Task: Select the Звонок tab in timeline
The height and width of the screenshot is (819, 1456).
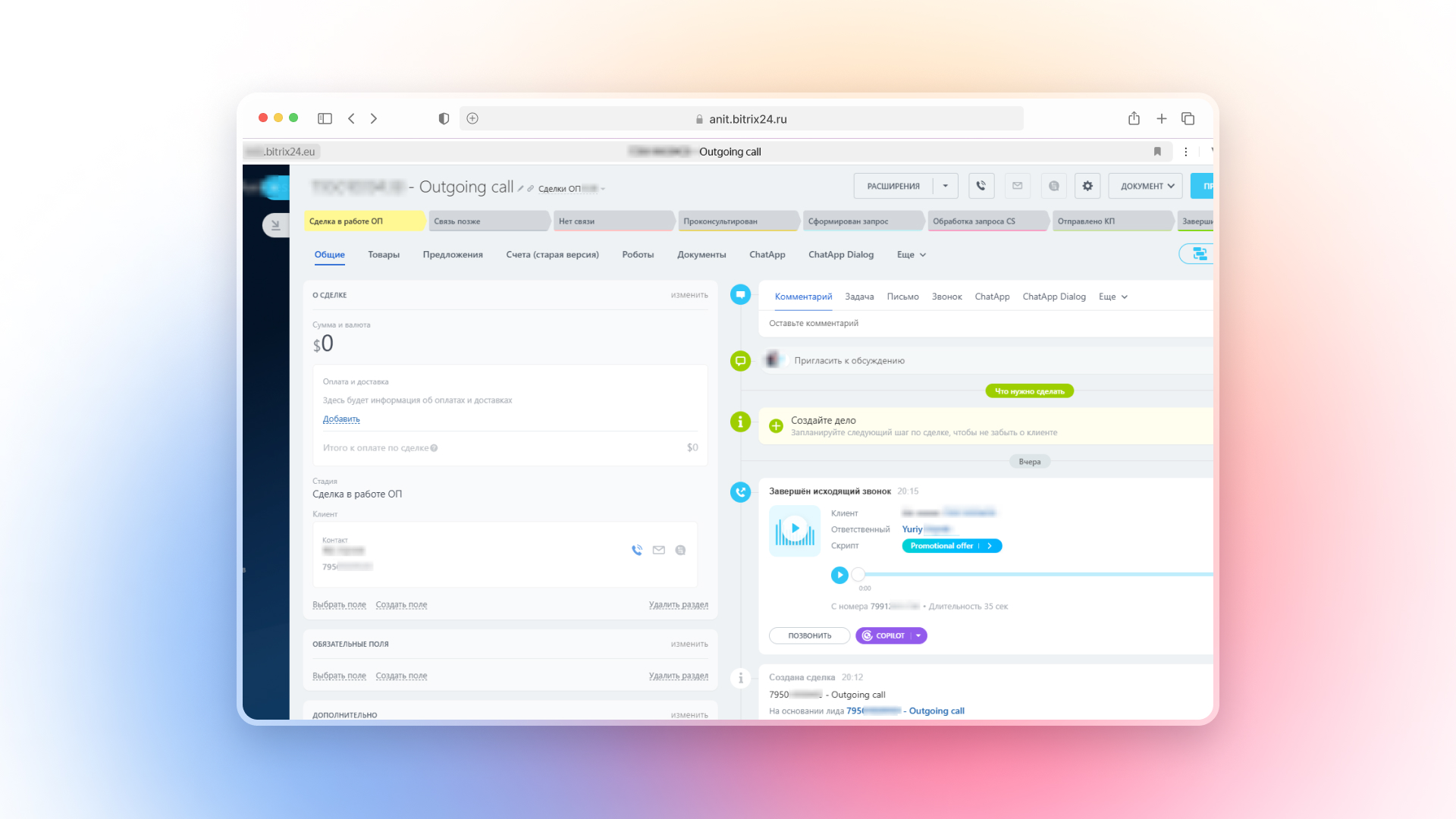Action: pos(946,297)
